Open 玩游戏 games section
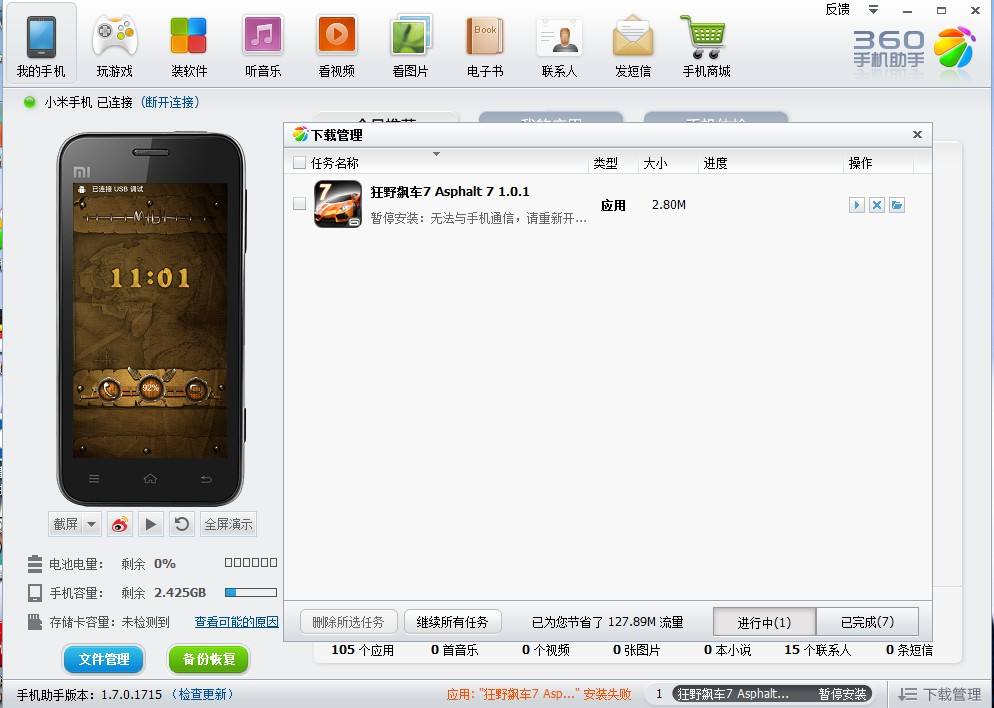Viewport: 994px width, 708px height. coord(115,45)
